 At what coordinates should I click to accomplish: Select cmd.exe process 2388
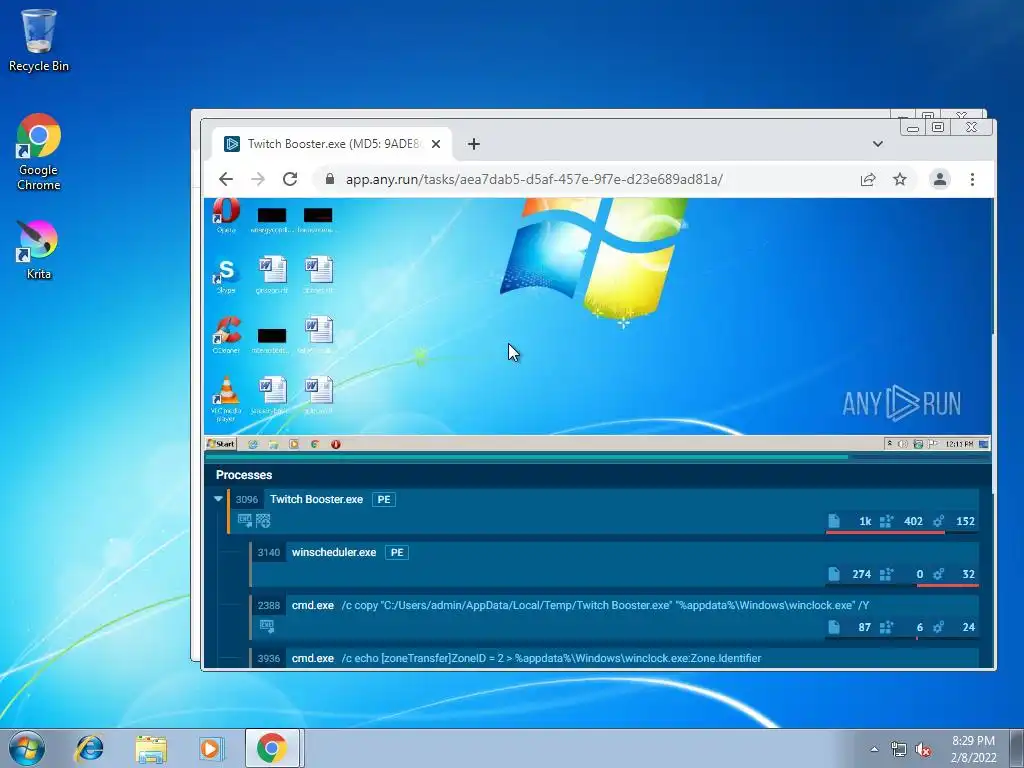[614, 617]
